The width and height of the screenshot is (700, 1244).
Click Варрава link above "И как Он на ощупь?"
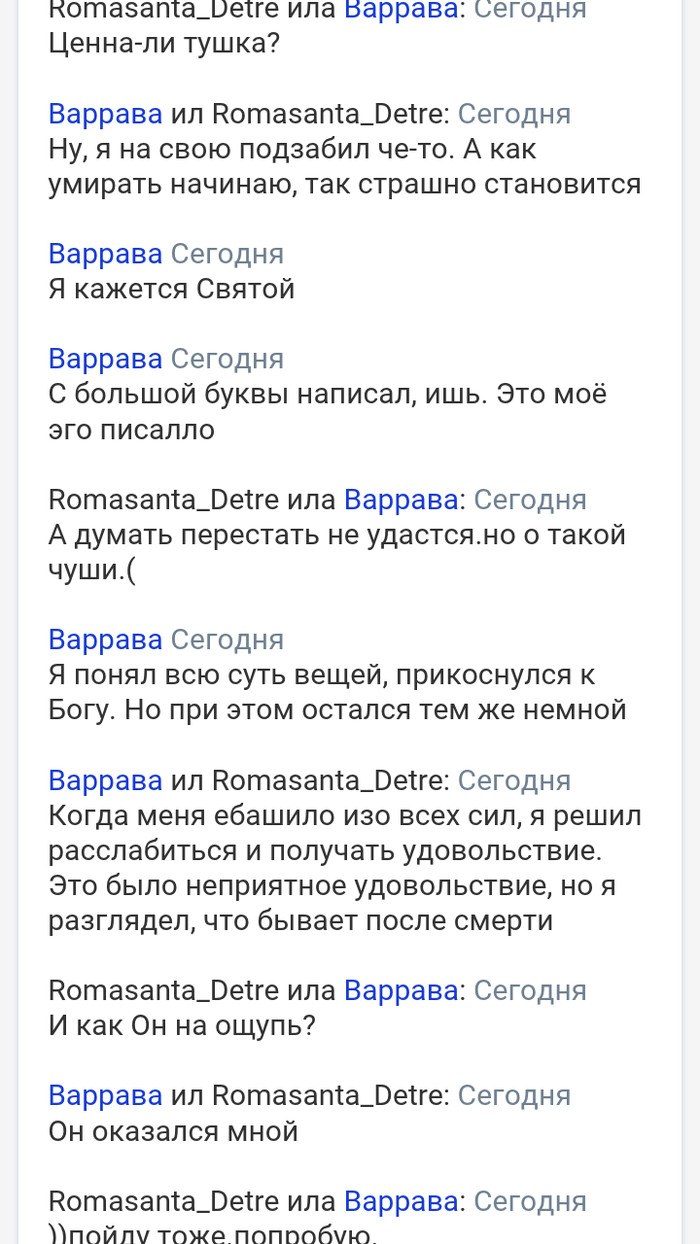tap(401, 990)
